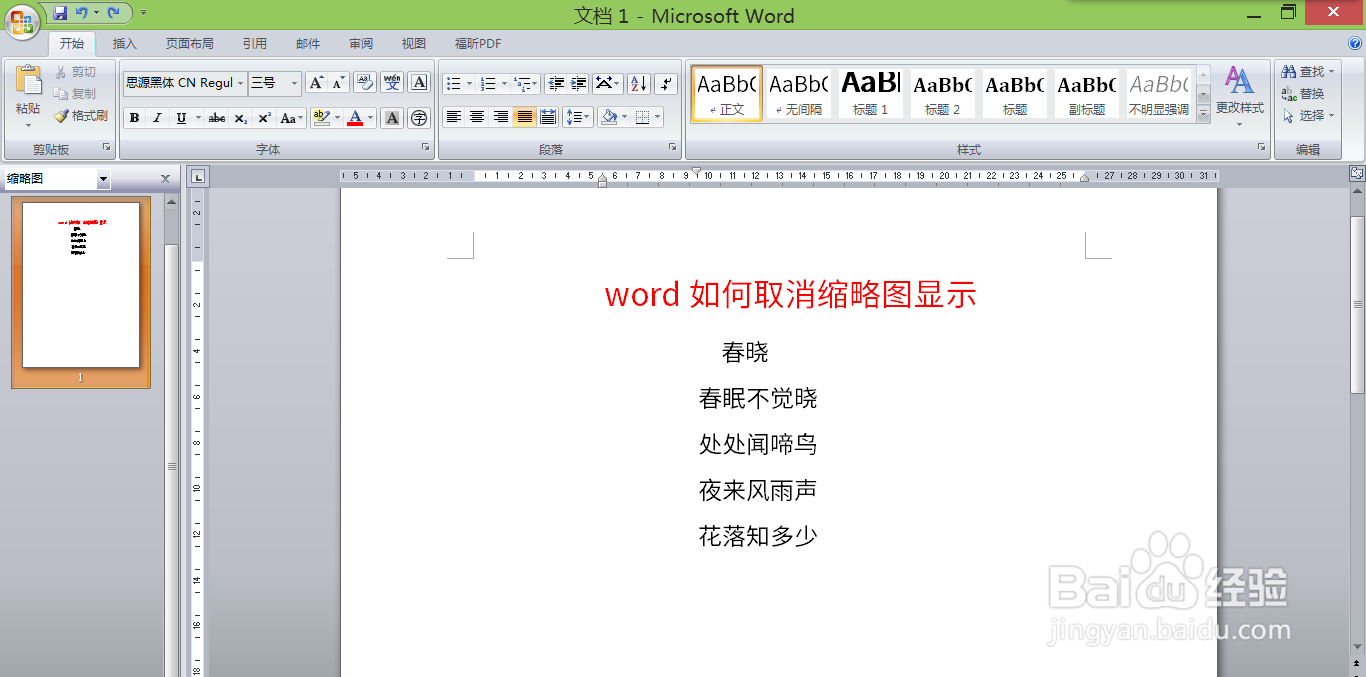Image resolution: width=1366 pixels, height=677 pixels.
Task: Apply distributed alignment
Action: [x=548, y=117]
